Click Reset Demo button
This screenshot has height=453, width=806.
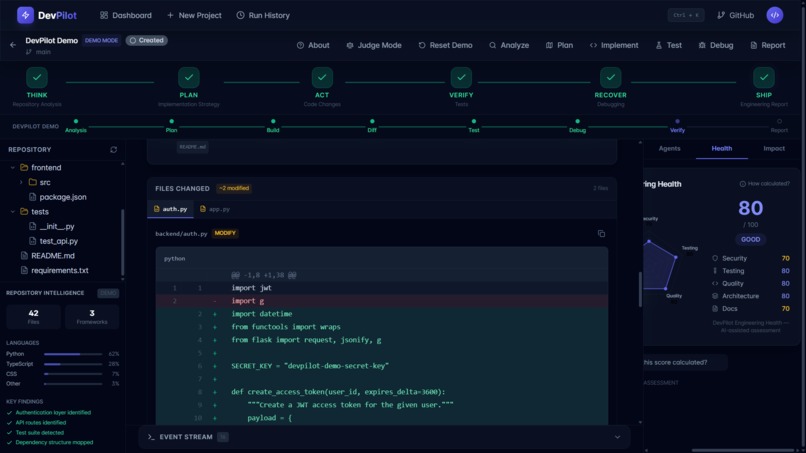point(445,45)
